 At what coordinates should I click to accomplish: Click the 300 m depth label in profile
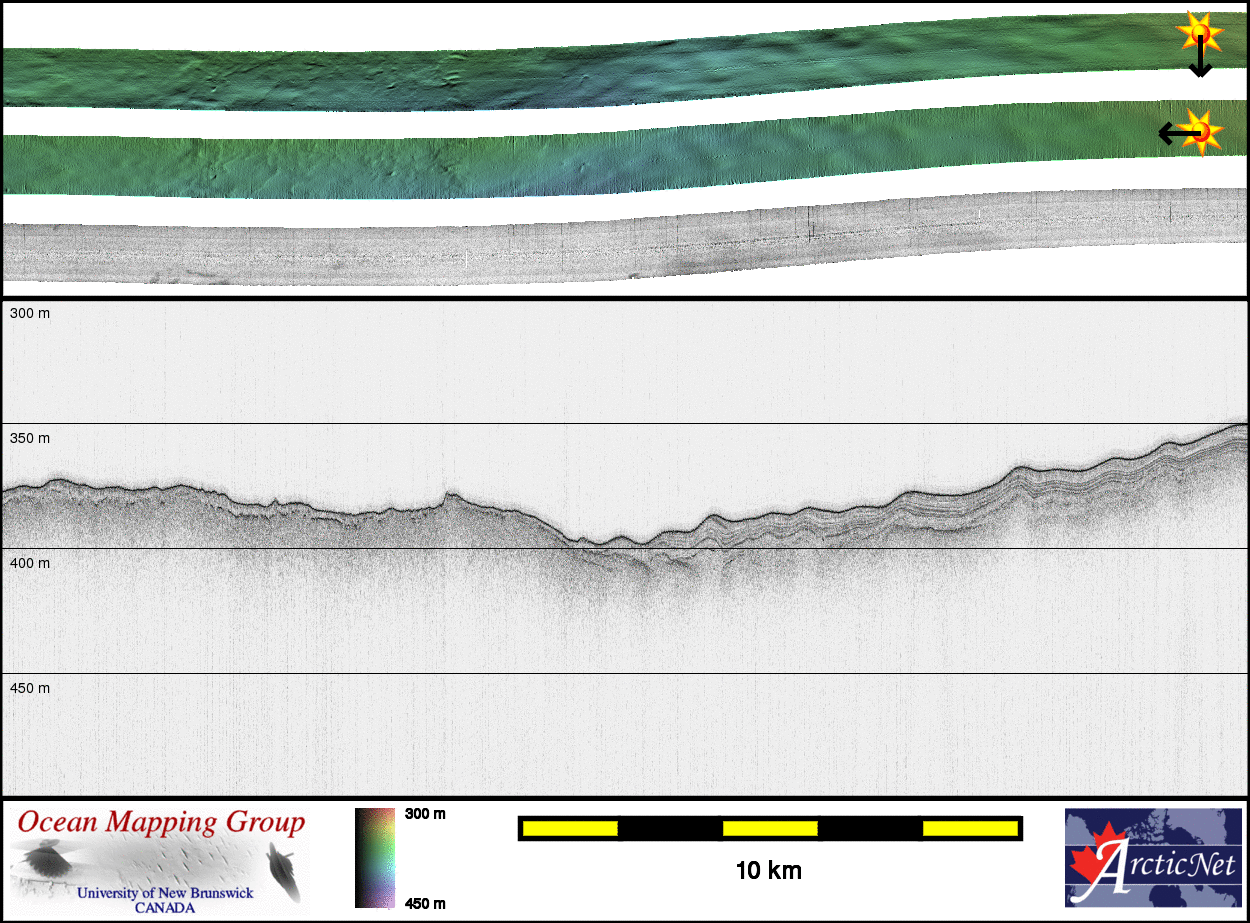coord(30,314)
